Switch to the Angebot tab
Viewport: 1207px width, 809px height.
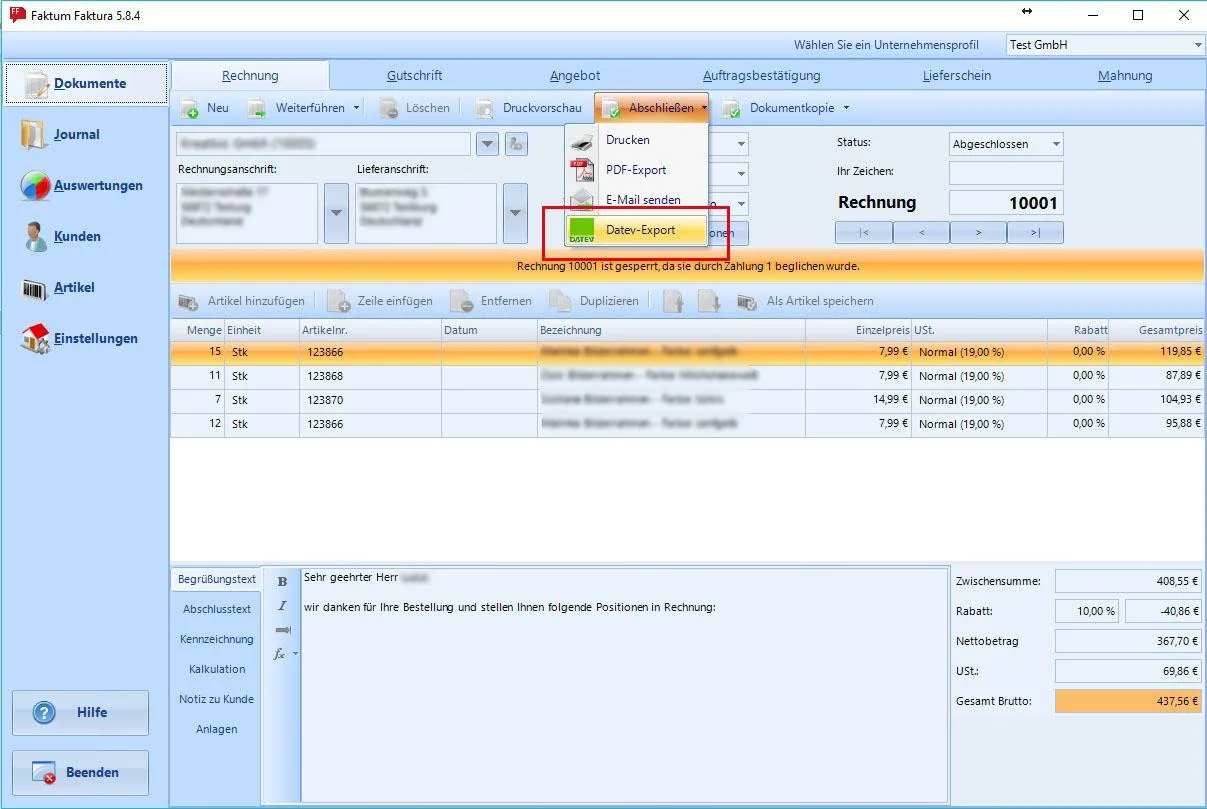575,76
